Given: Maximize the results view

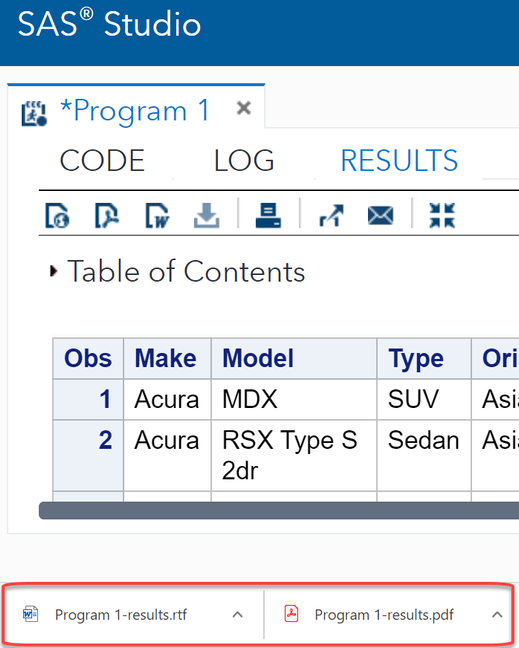Looking at the screenshot, I should point(442,215).
